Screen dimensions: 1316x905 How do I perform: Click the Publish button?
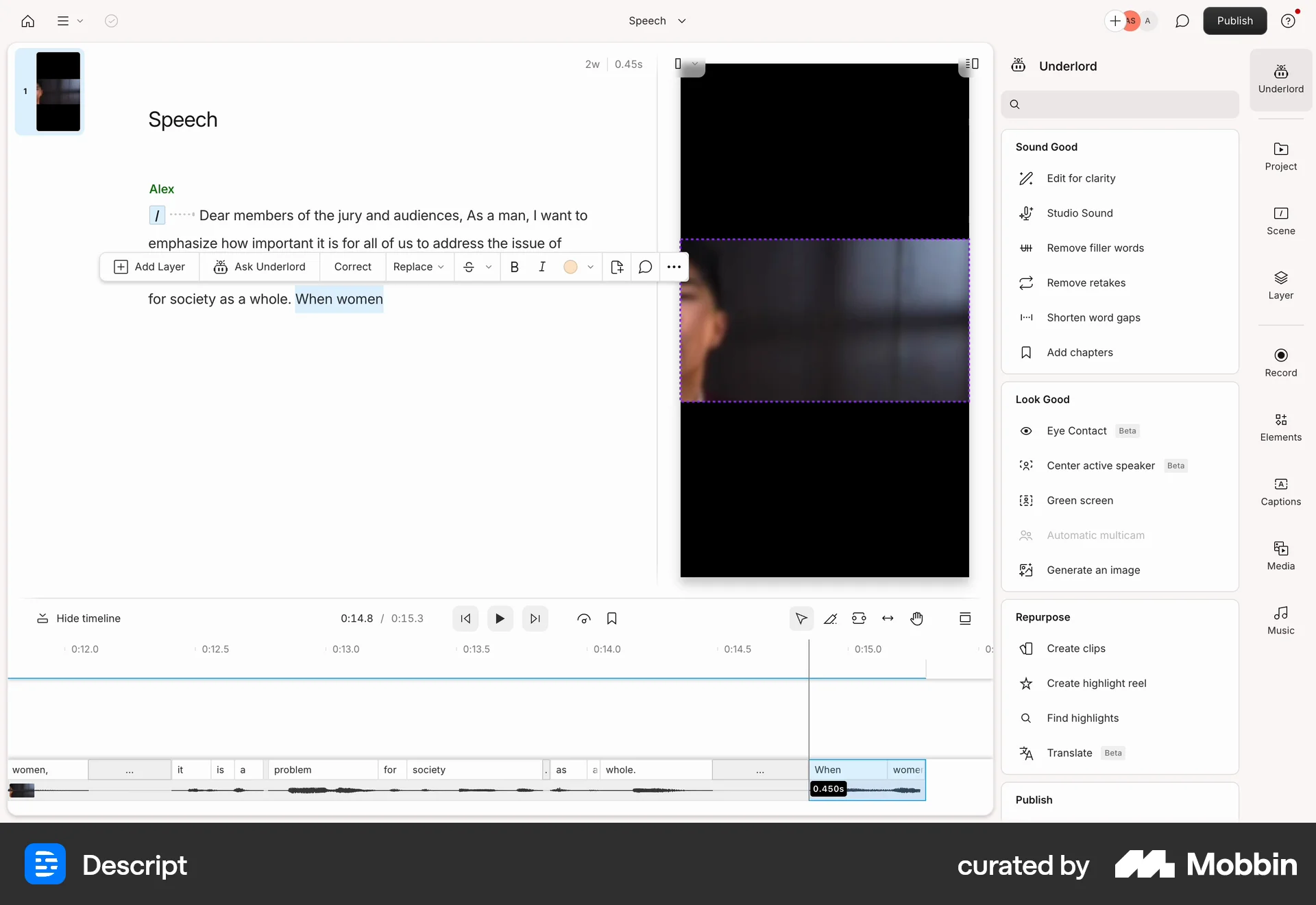(1235, 21)
